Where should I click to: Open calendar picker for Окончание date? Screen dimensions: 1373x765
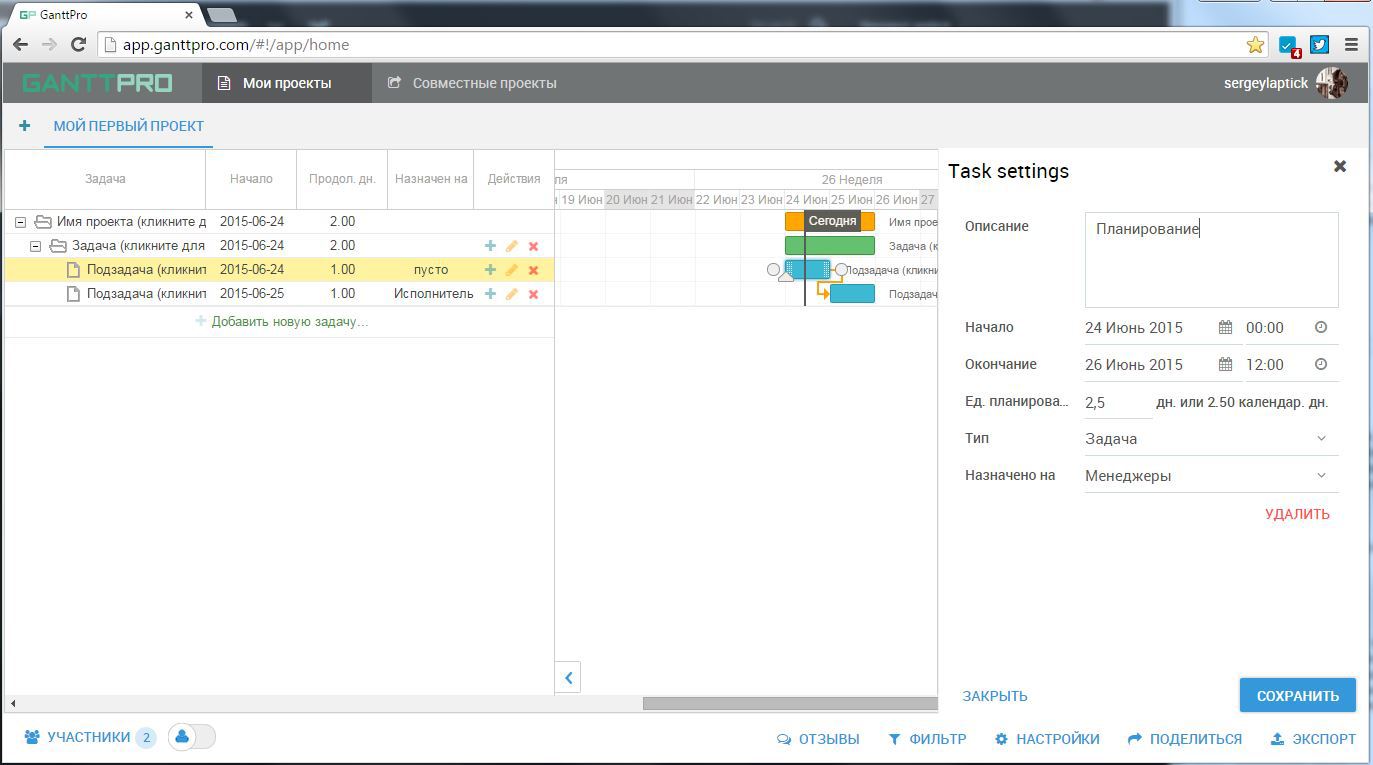pyautogui.click(x=1225, y=364)
